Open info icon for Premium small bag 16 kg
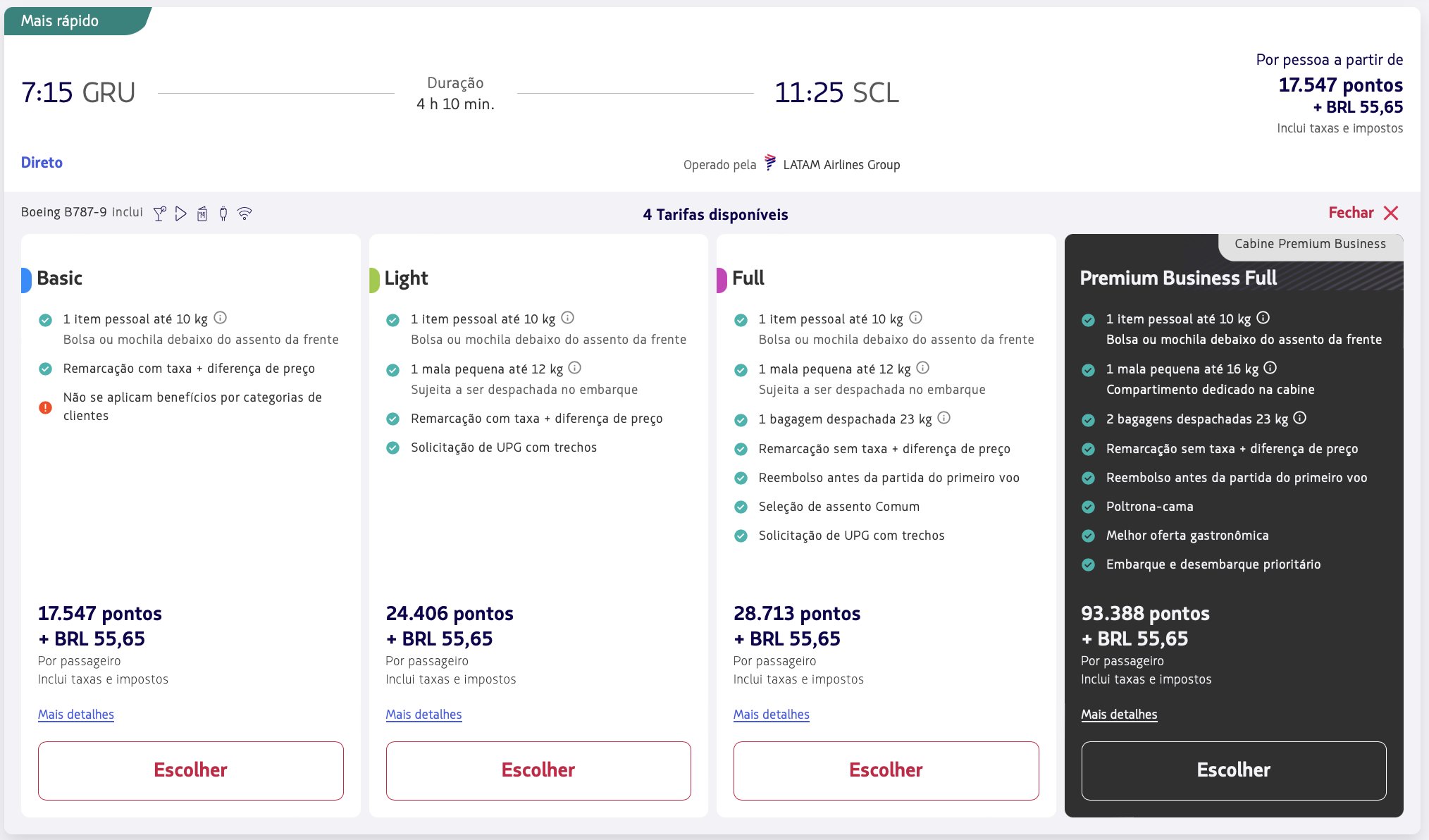 (x=1270, y=368)
